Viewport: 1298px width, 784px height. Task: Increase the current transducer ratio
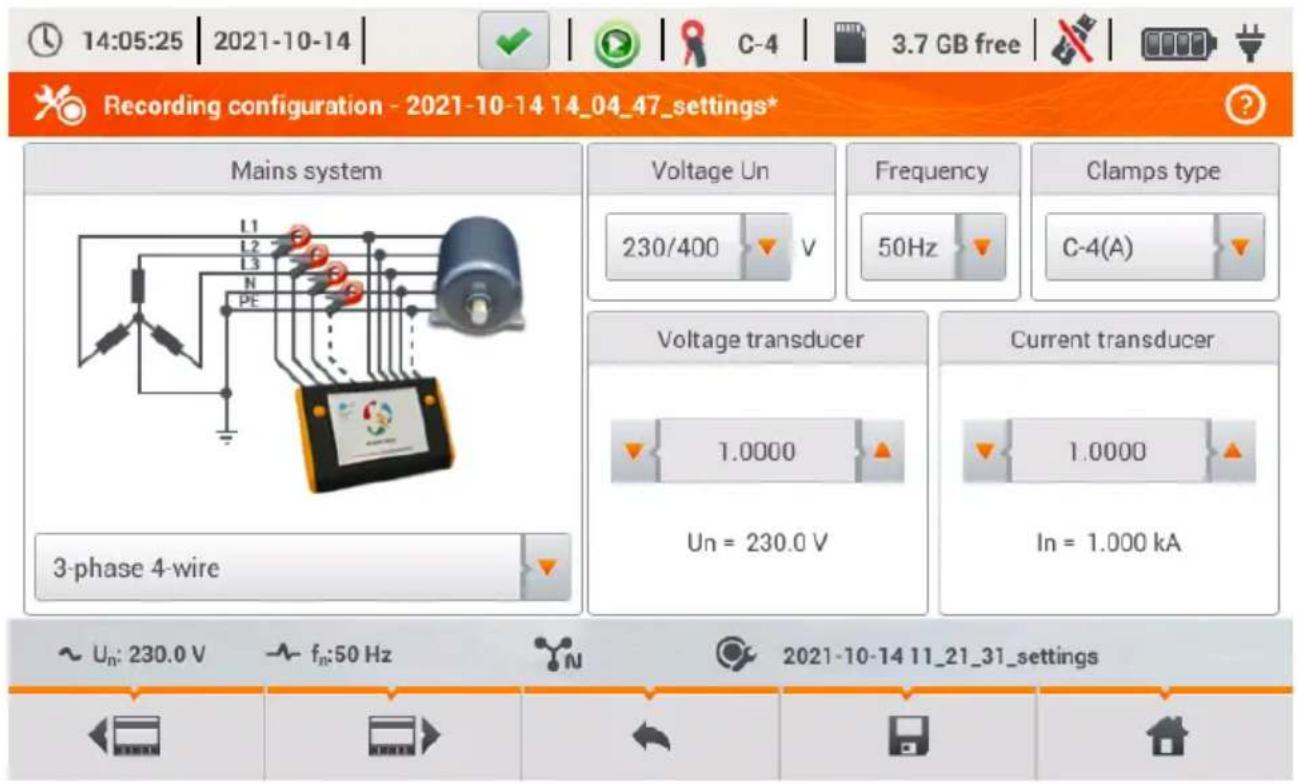coord(1232,451)
